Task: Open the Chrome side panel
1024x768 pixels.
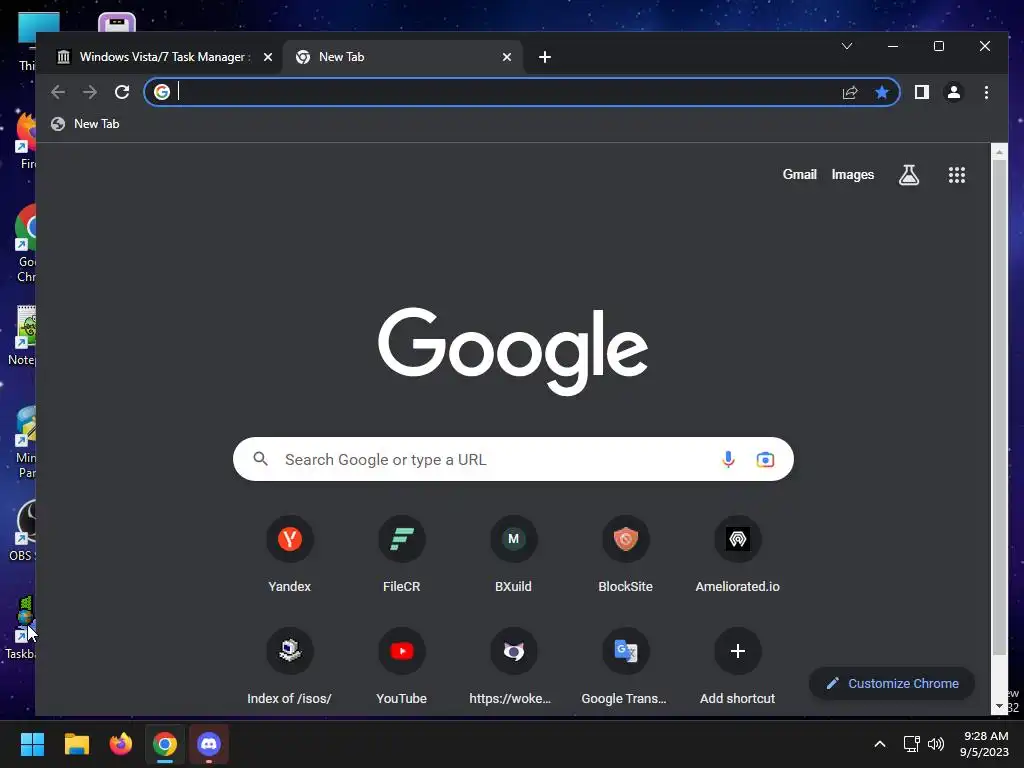Action: click(x=921, y=92)
